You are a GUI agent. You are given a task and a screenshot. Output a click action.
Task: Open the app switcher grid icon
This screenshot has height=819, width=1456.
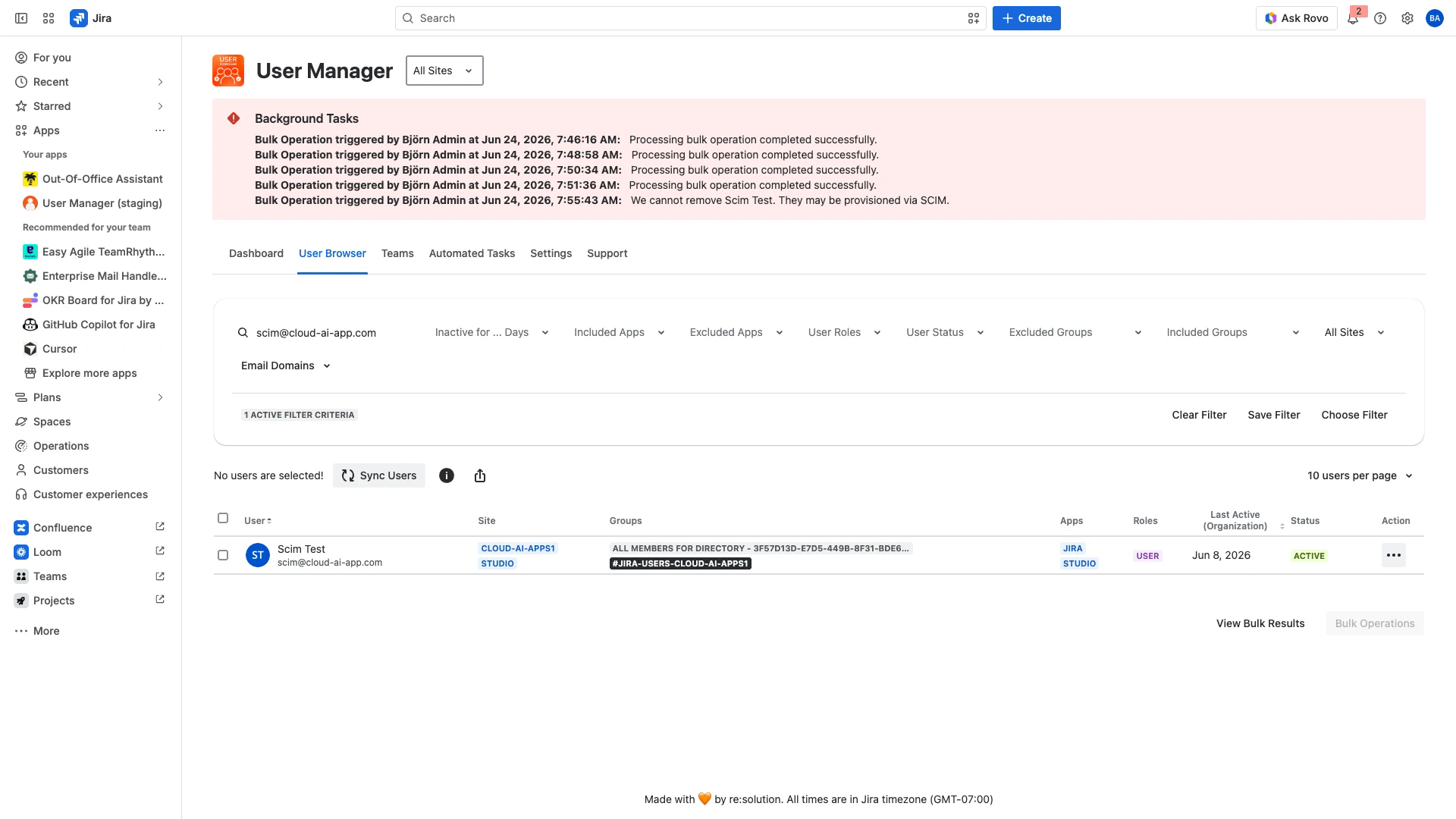(x=49, y=18)
